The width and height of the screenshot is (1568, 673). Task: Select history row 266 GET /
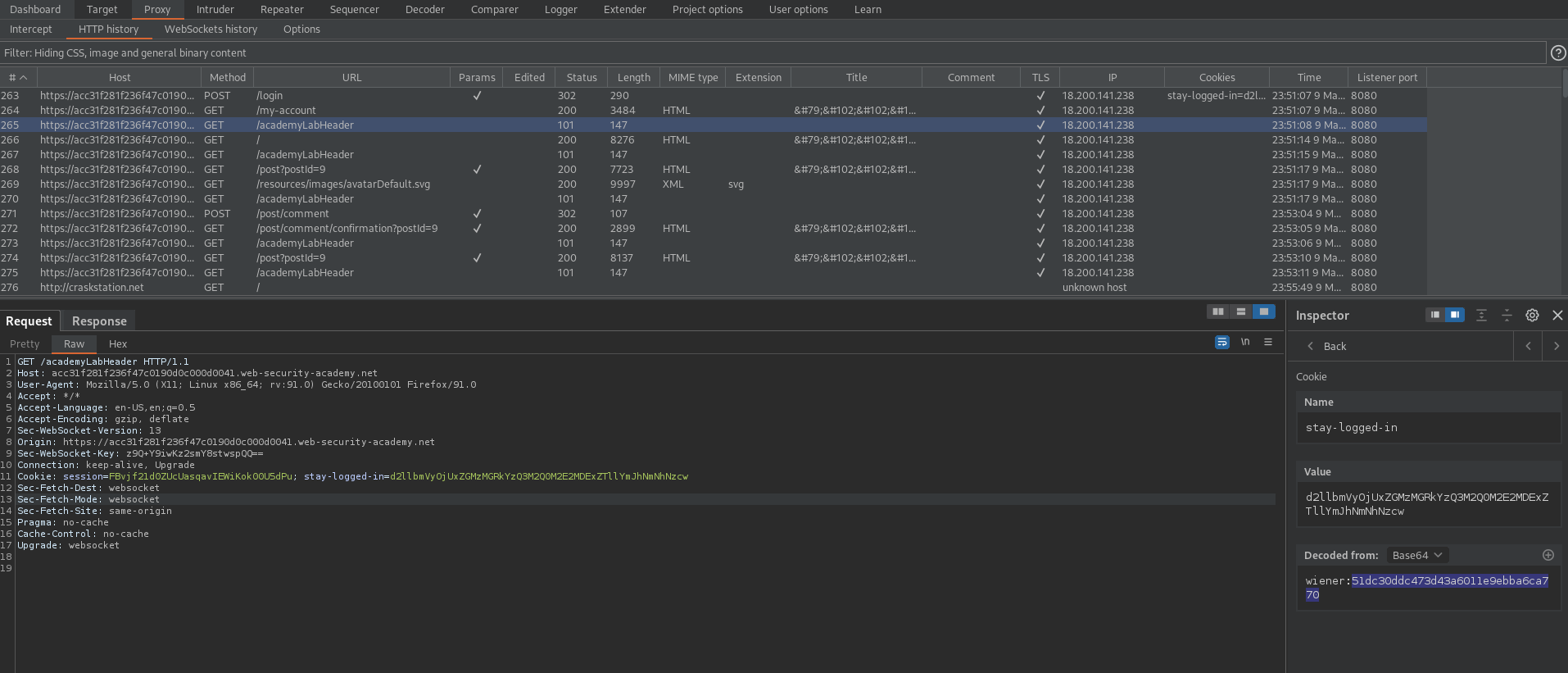[713, 139]
